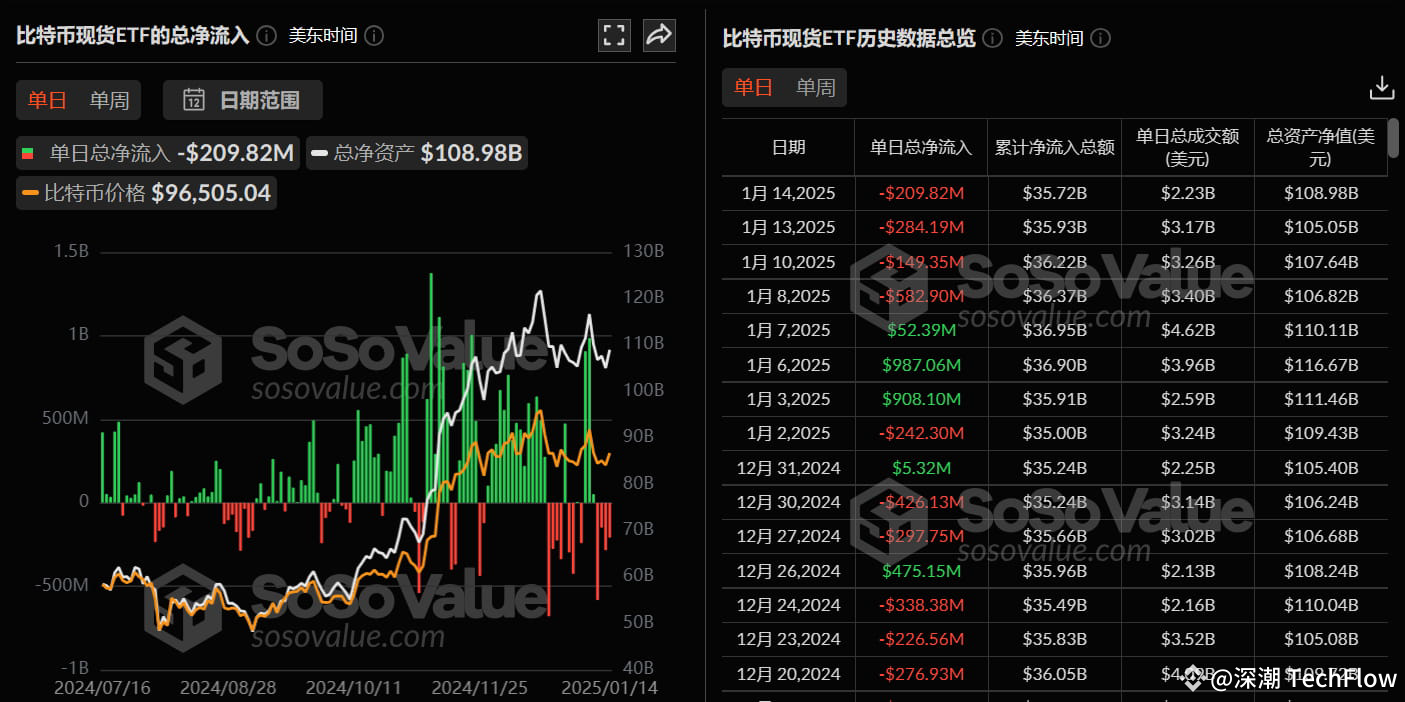The height and width of the screenshot is (702, 1405).
Task: Click the 日期 column header
Action: tap(788, 147)
